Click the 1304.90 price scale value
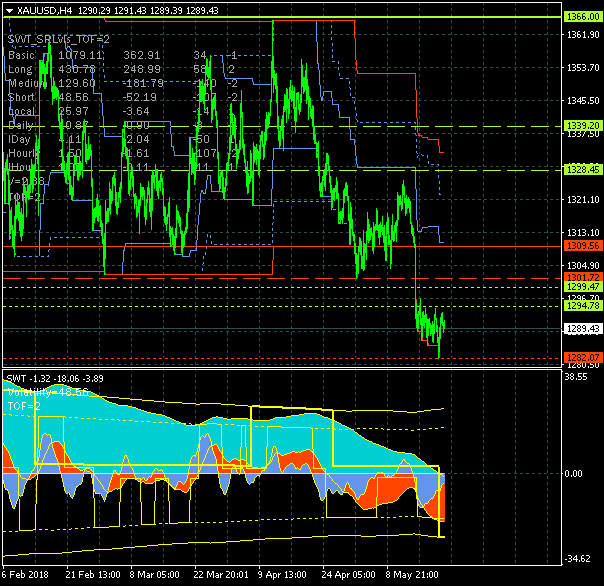The image size is (604, 586). point(583,265)
